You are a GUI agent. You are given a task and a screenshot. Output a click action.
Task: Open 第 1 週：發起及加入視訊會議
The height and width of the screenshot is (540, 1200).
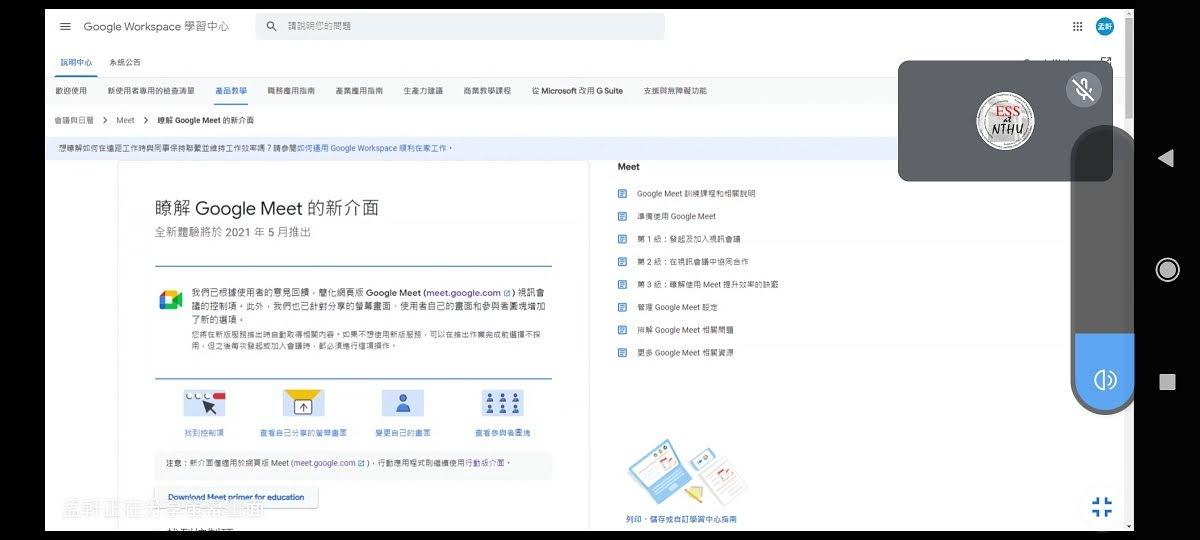[688, 239]
